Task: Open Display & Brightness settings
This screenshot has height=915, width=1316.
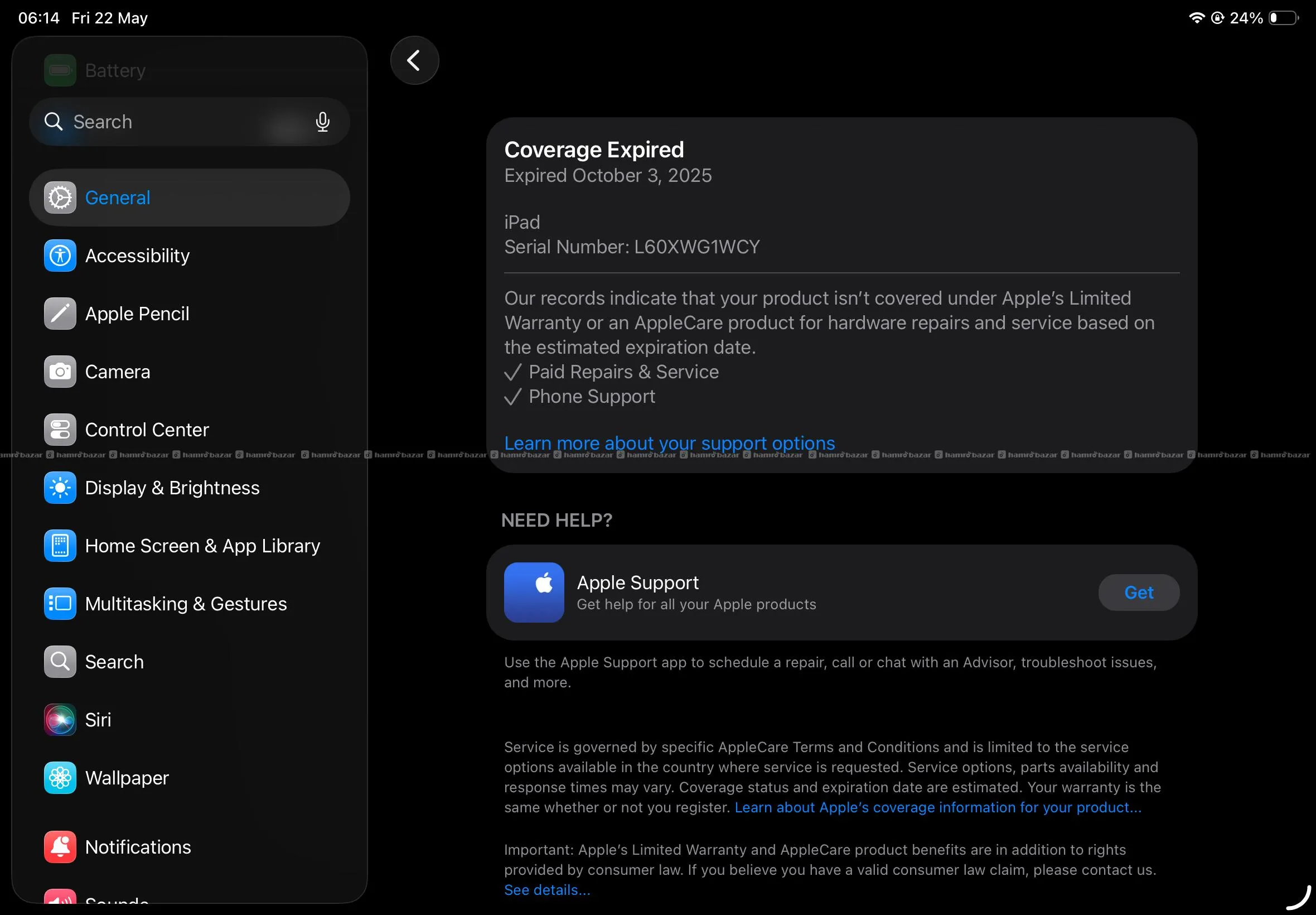Action: [190, 488]
